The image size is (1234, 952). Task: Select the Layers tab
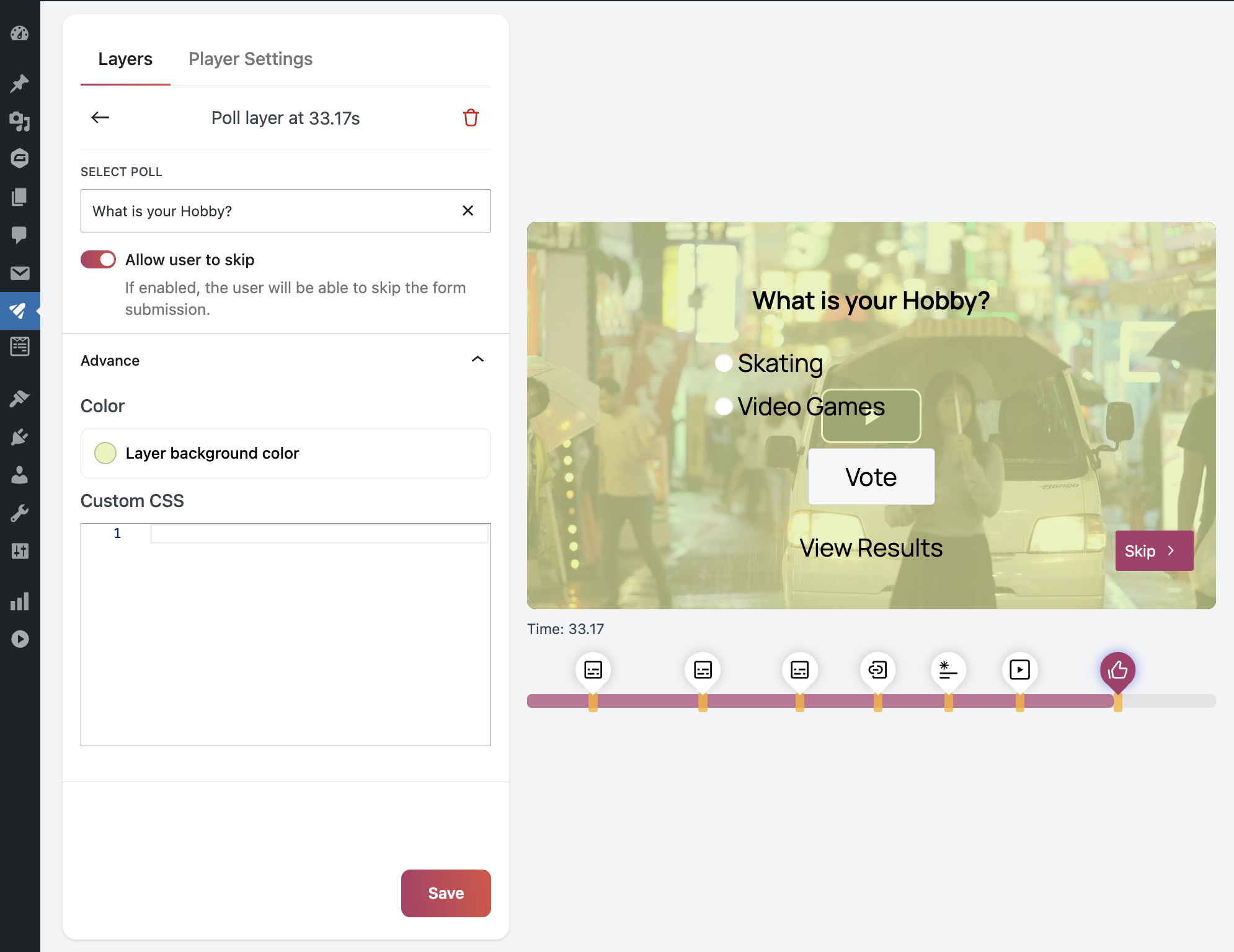[125, 59]
